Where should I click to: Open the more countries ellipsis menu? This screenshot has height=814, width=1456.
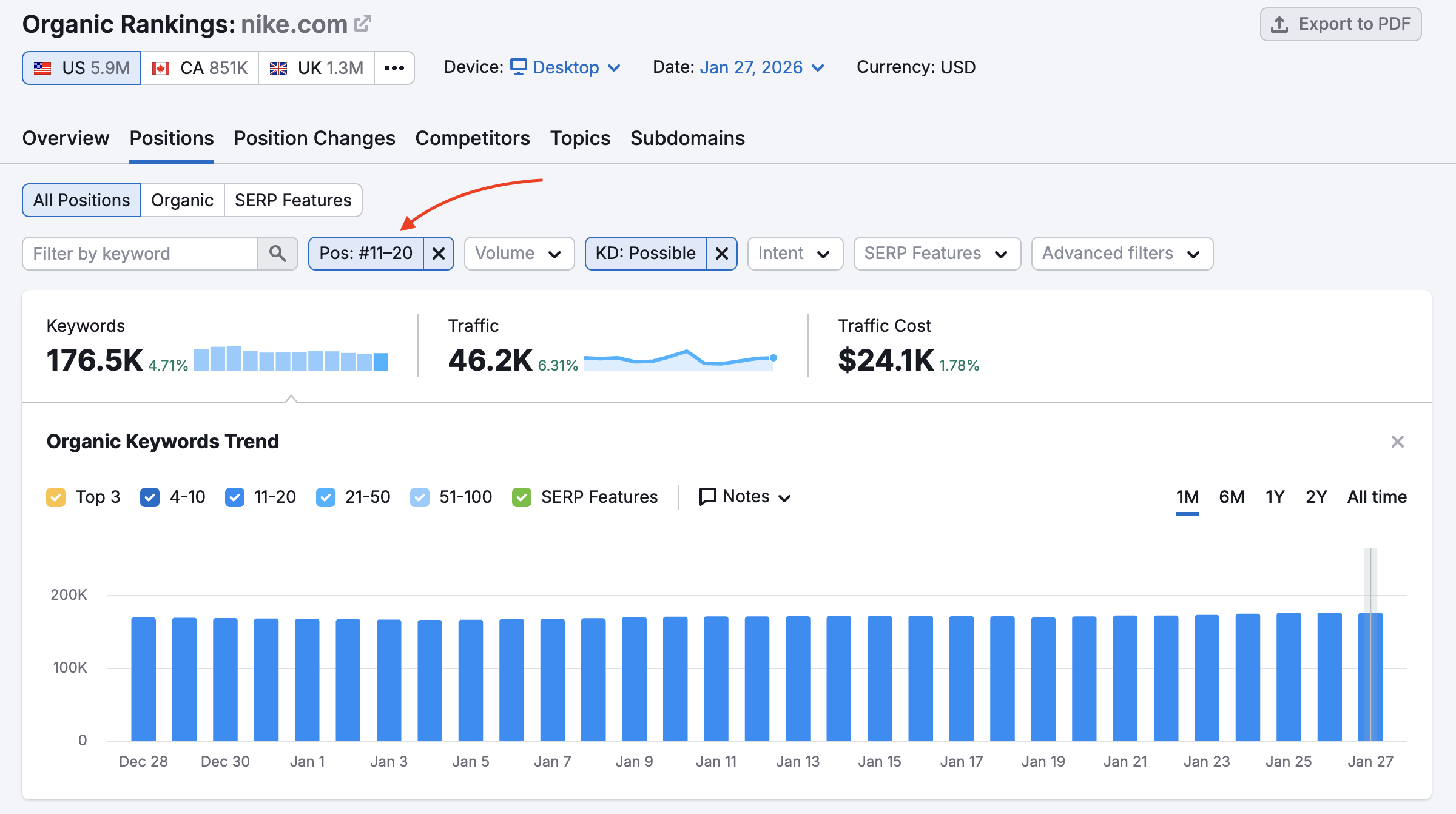[x=394, y=68]
